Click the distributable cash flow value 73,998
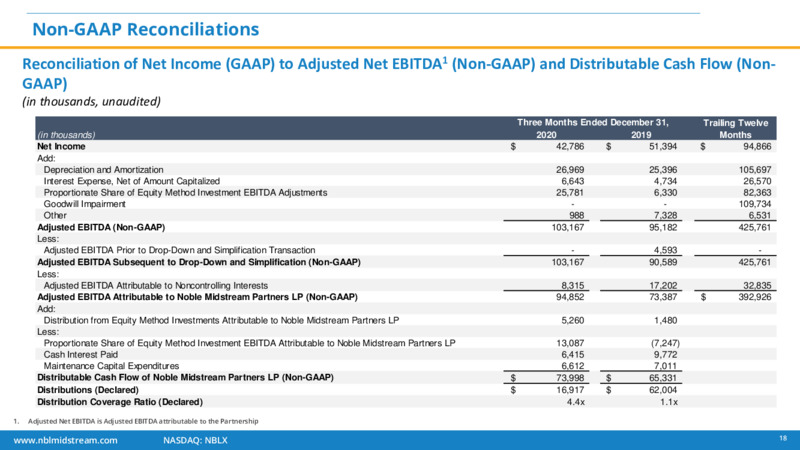Image resolution: width=800 pixels, height=450 pixels. click(570, 378)
